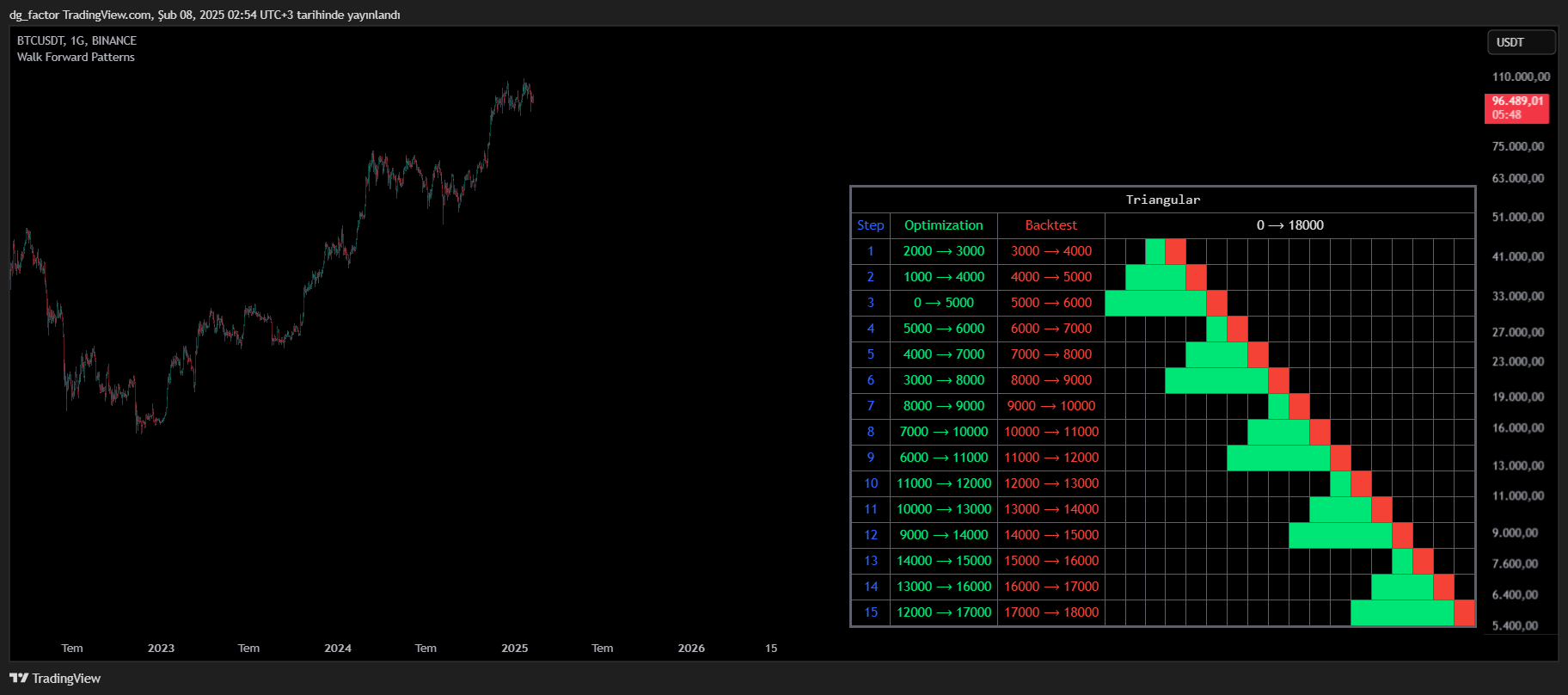
Task: Click backtest cell 13000 ⟶ 14000
Action: coord(1051,509)
